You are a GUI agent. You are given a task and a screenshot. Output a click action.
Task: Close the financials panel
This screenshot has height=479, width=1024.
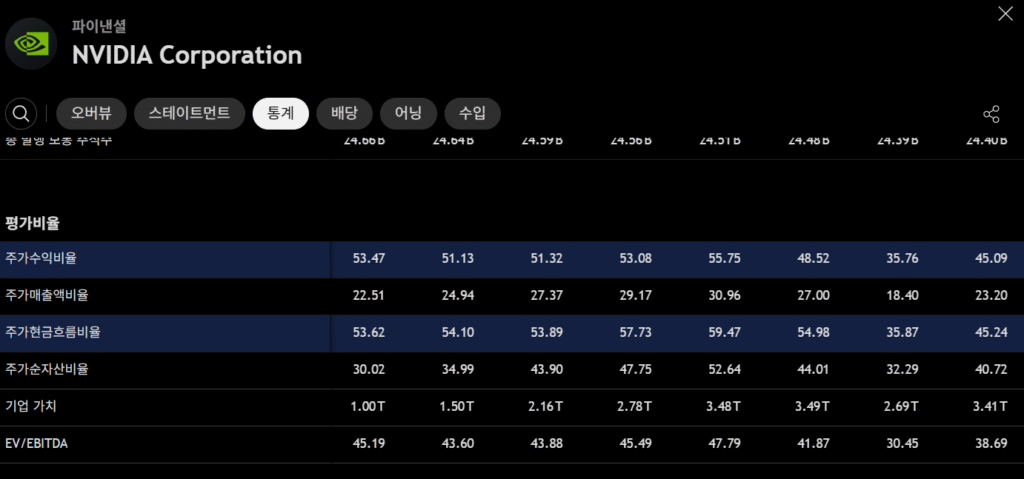coord(1005,13)
